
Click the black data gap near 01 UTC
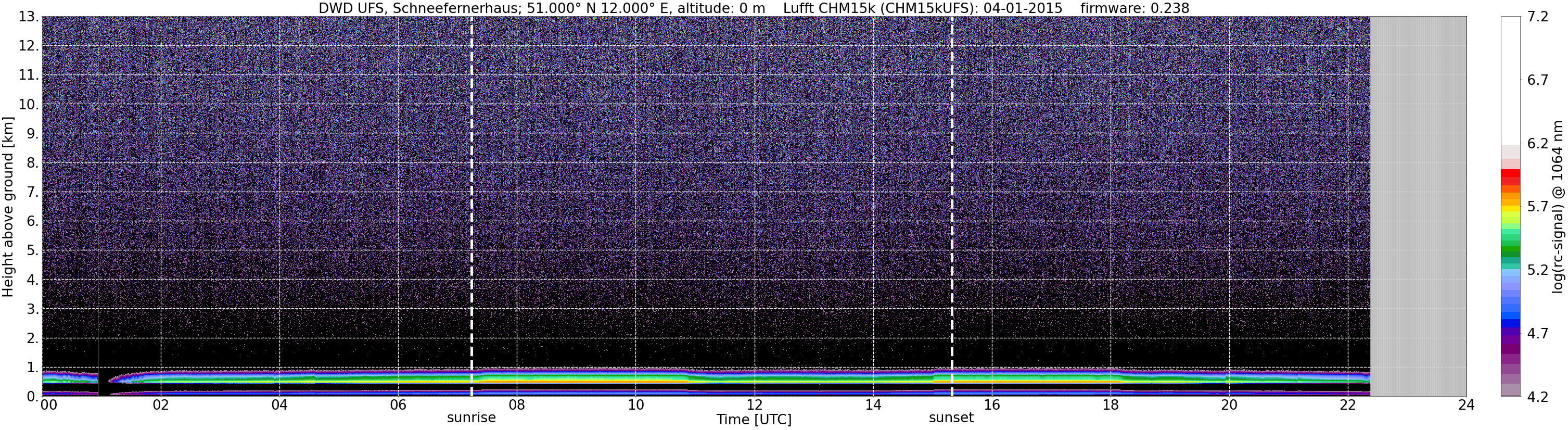[104, 384]
